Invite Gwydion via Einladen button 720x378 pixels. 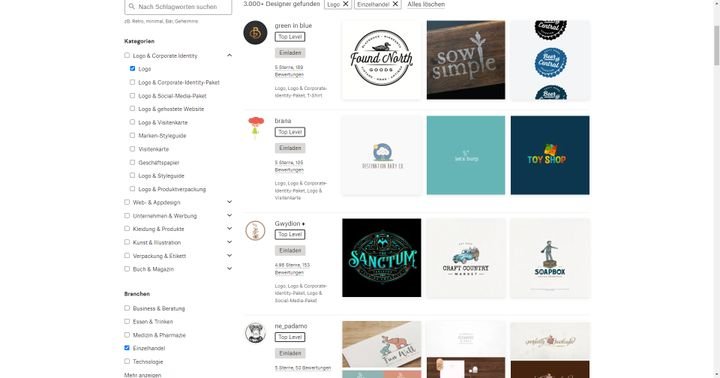coord(290,250)
